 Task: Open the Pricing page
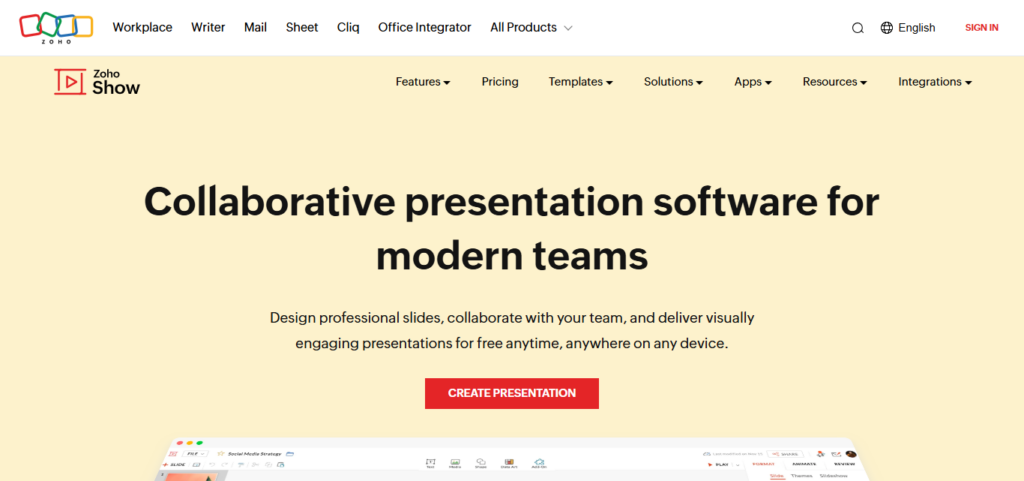500,82
